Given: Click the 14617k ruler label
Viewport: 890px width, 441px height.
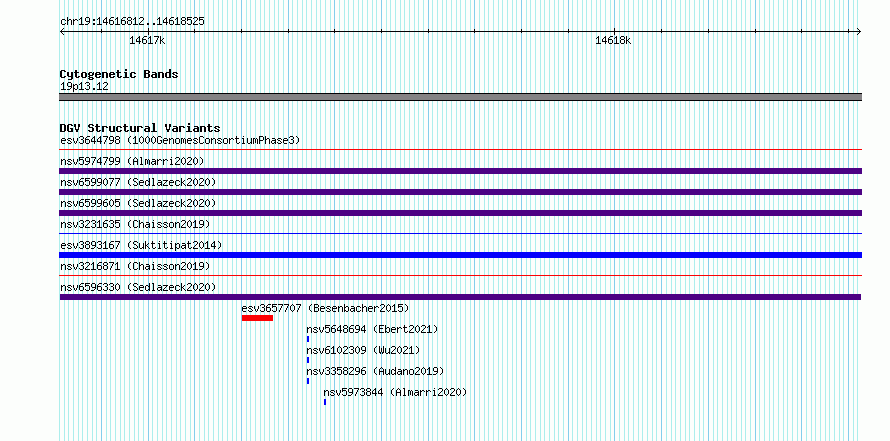Looking at the screenshot, I should click(x=147, y=40).
